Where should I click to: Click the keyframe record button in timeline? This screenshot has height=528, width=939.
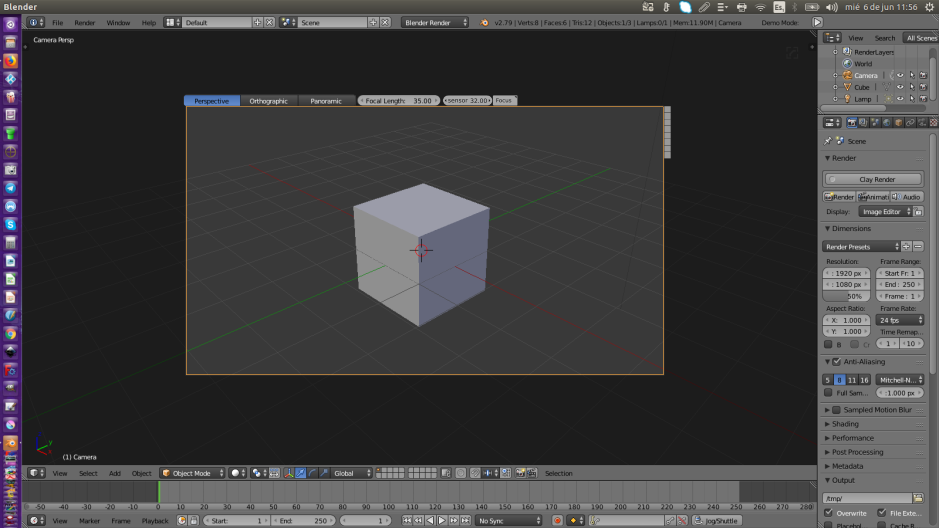click(557, 521)
